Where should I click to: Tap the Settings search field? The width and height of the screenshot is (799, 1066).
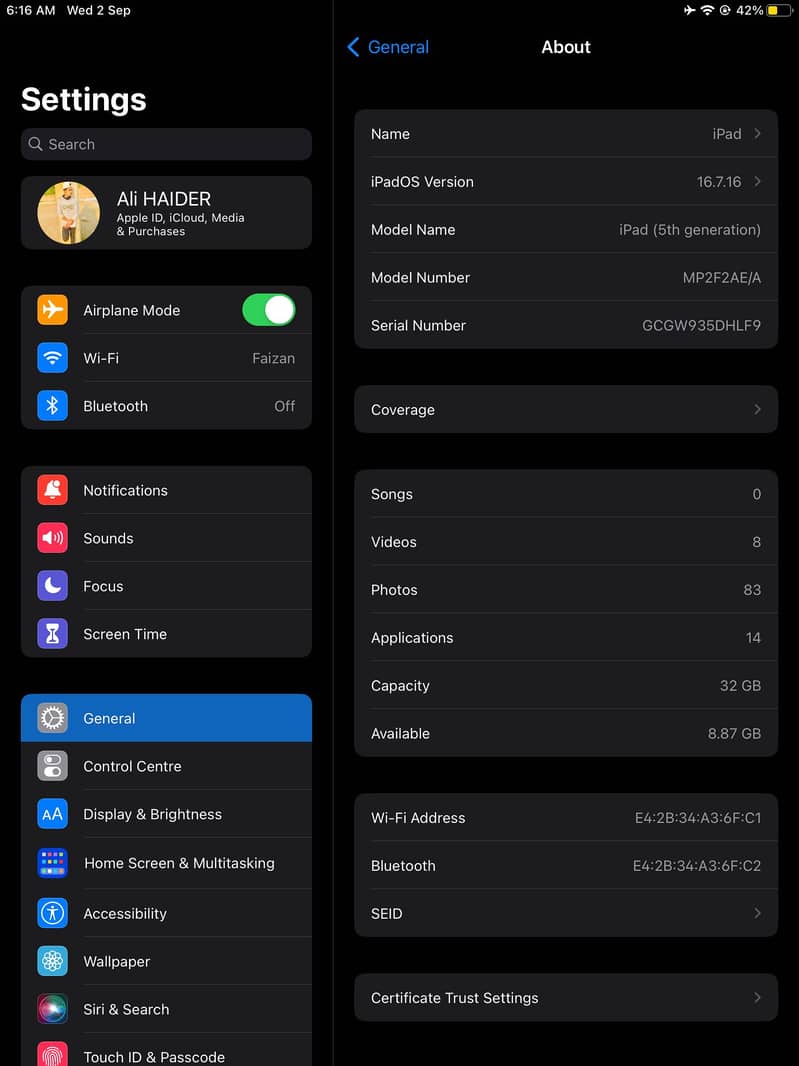pos(167,144)
